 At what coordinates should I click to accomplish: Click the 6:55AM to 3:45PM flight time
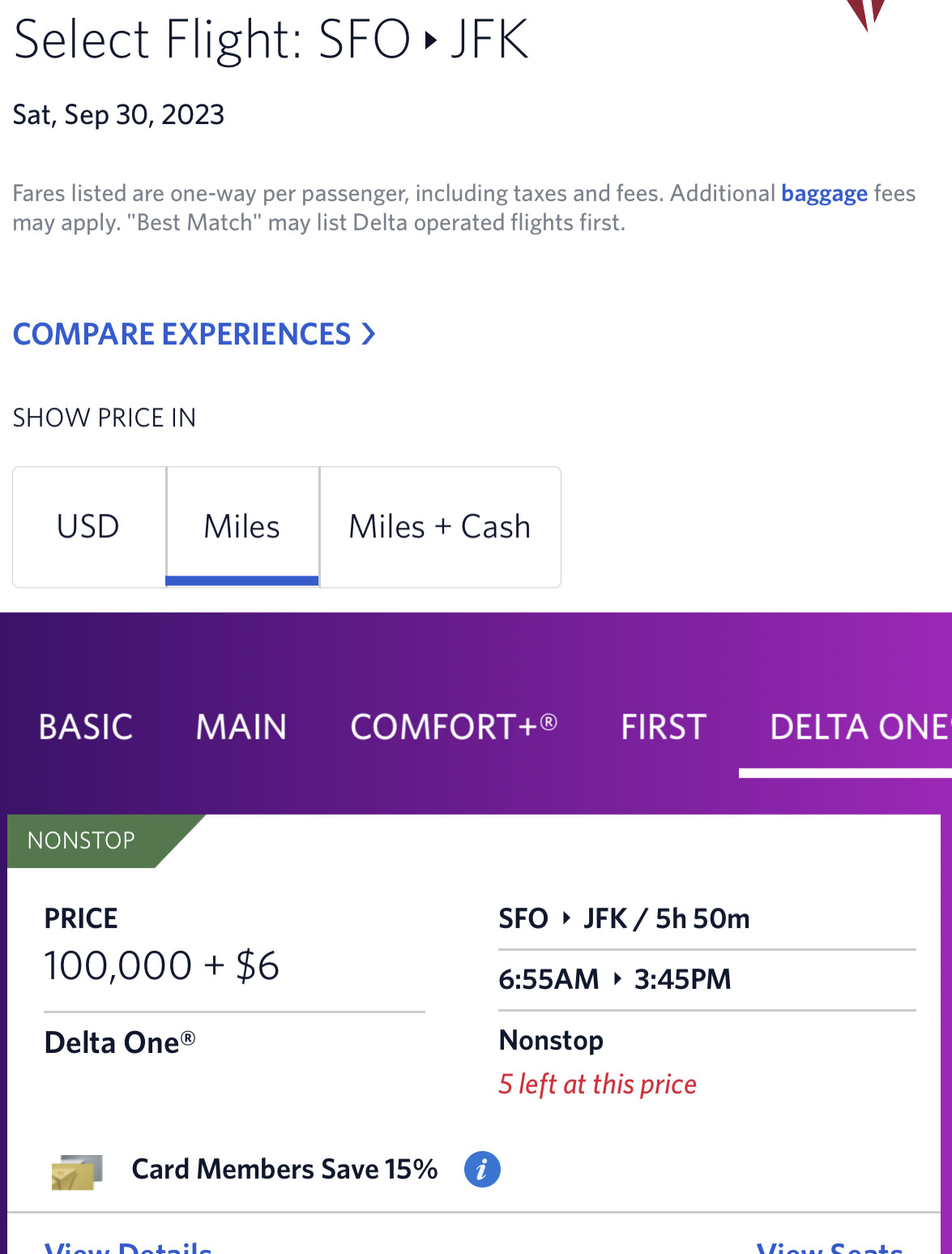coord(614,979)
